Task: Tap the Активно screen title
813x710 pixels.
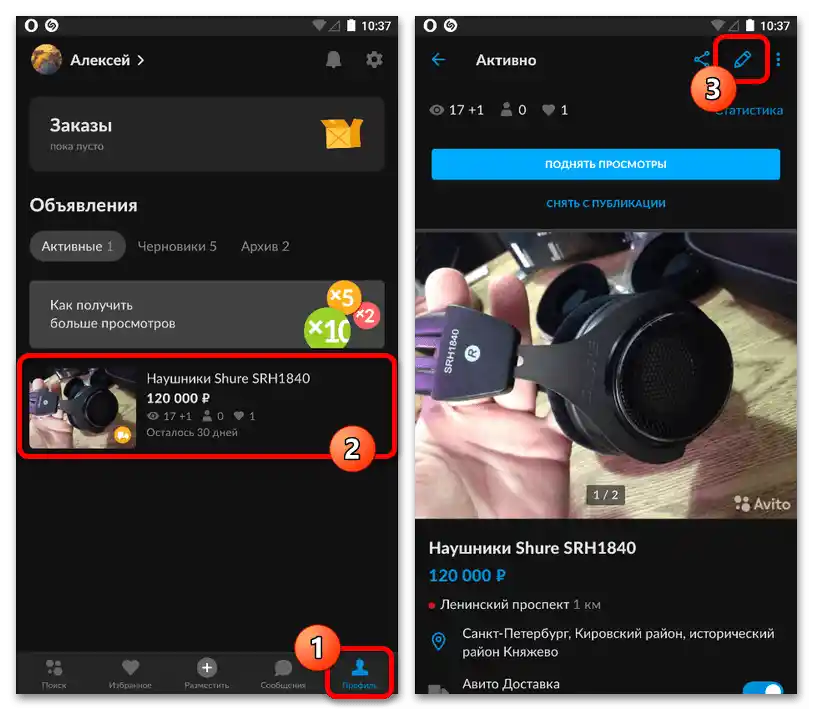Action: click(x=506, y=60)
